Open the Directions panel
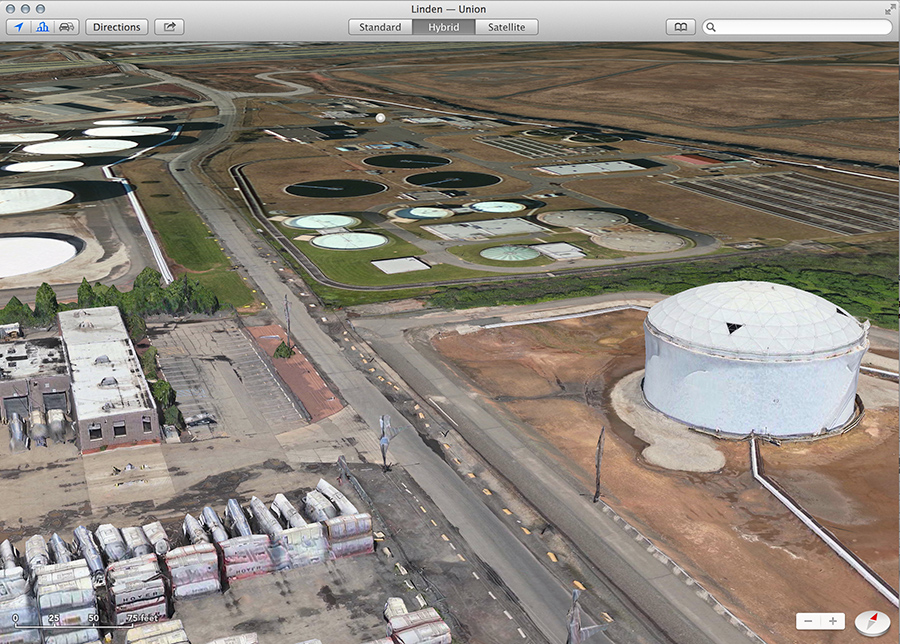Screen dimensions: 900x644 click(x=117, y=27)
